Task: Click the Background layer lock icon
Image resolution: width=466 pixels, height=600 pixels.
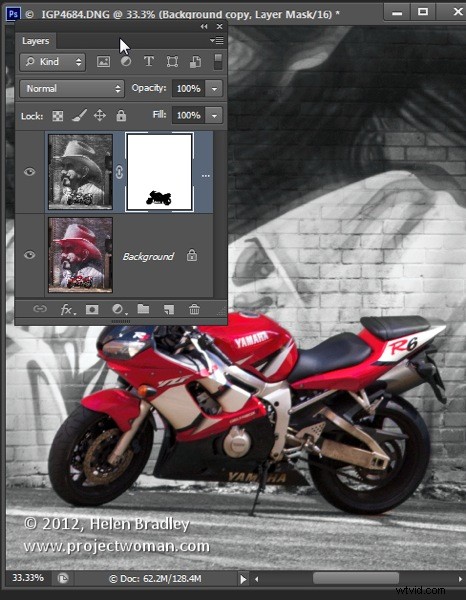Action: (192, 255)
